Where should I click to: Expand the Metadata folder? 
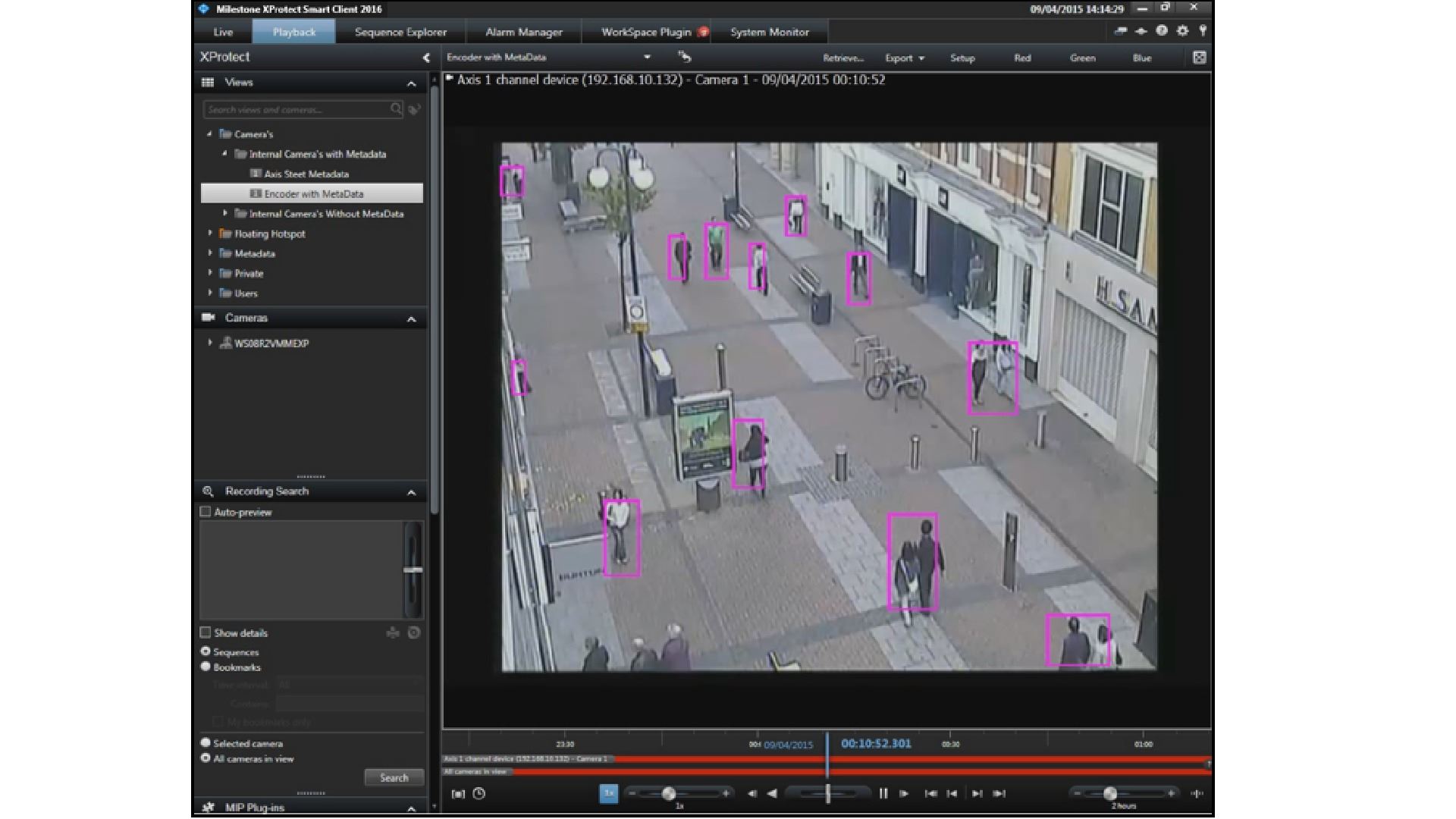click(209, 253)
